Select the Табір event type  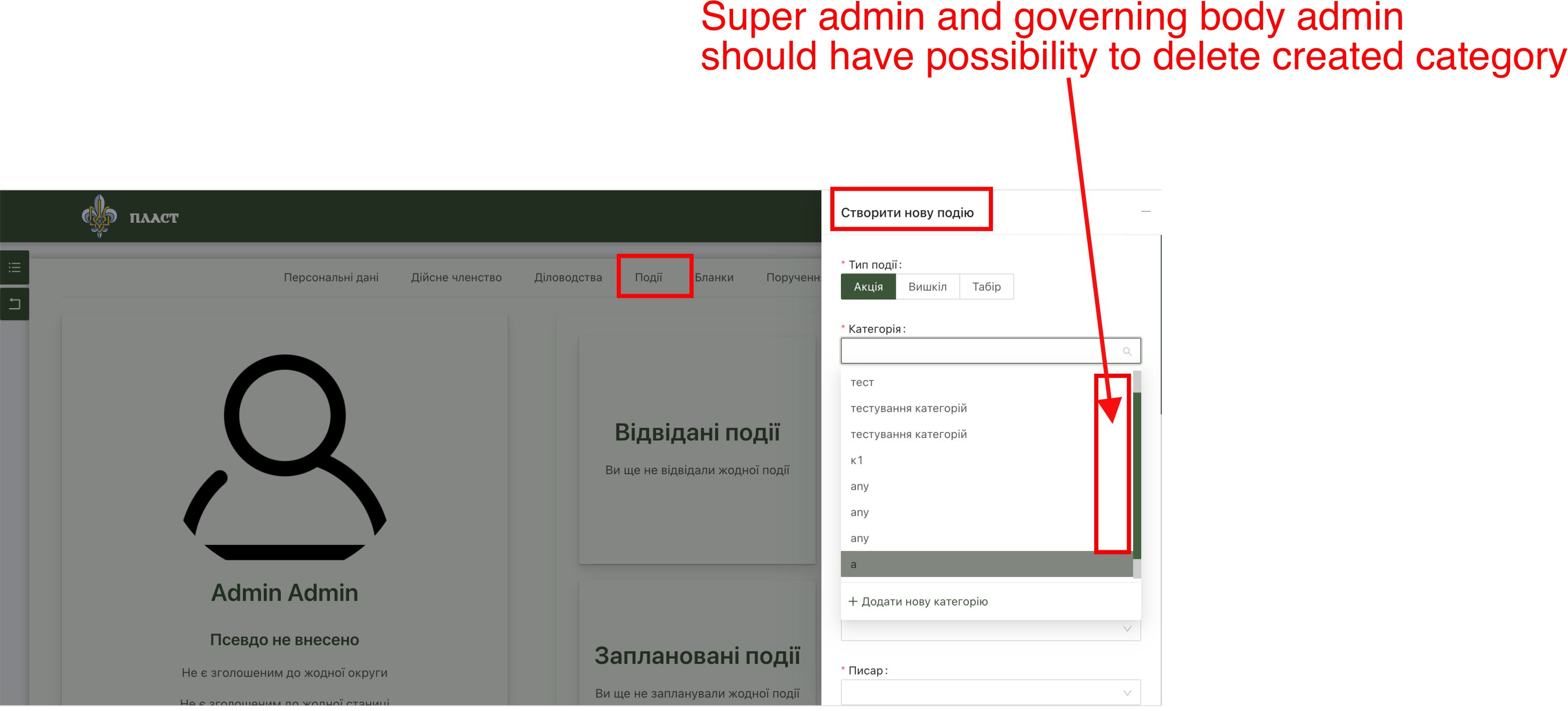(986, 287)
